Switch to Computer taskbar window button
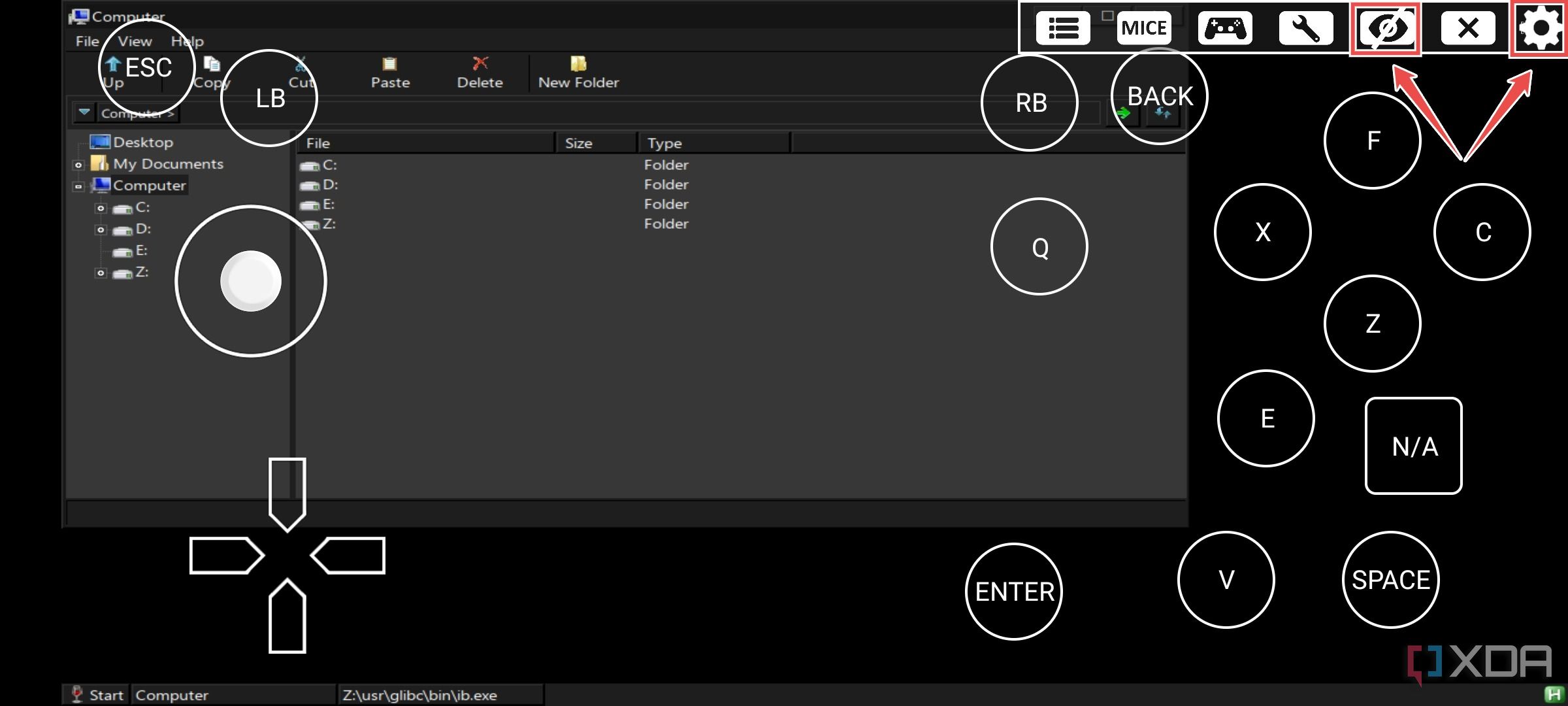Image resolution: width=1568 pixels, height=706 pixels. (x=233, y=694)
